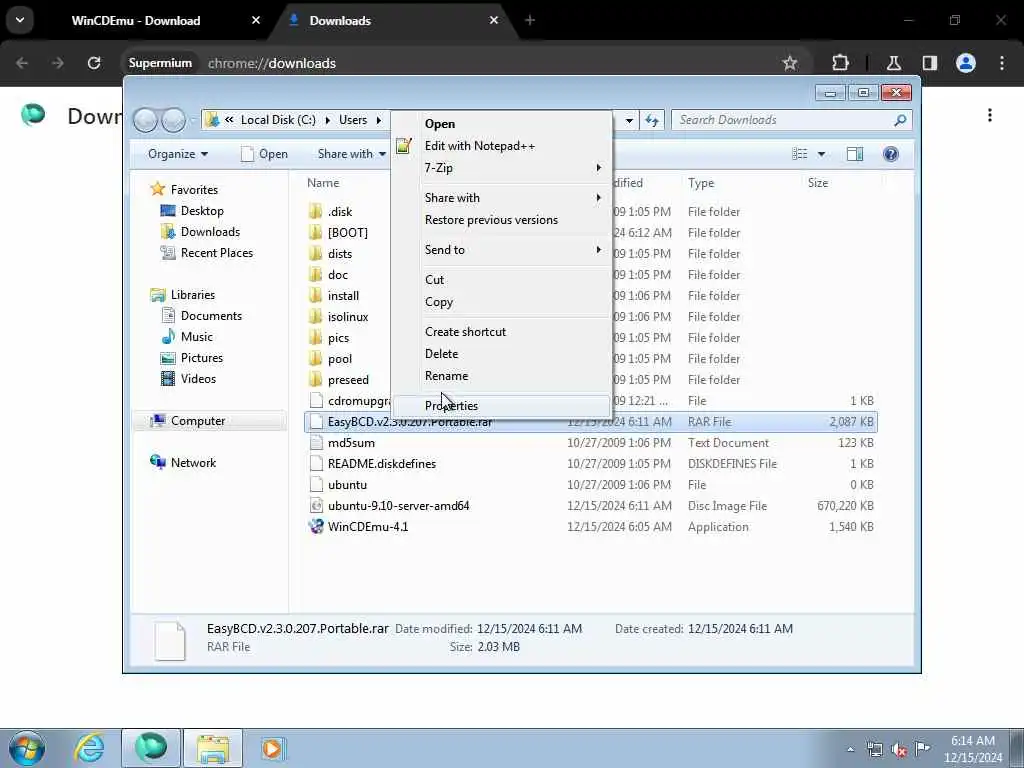Select Network in navigation pane
This screenshot has width=1024, height=768.
[x=183, y=462]
